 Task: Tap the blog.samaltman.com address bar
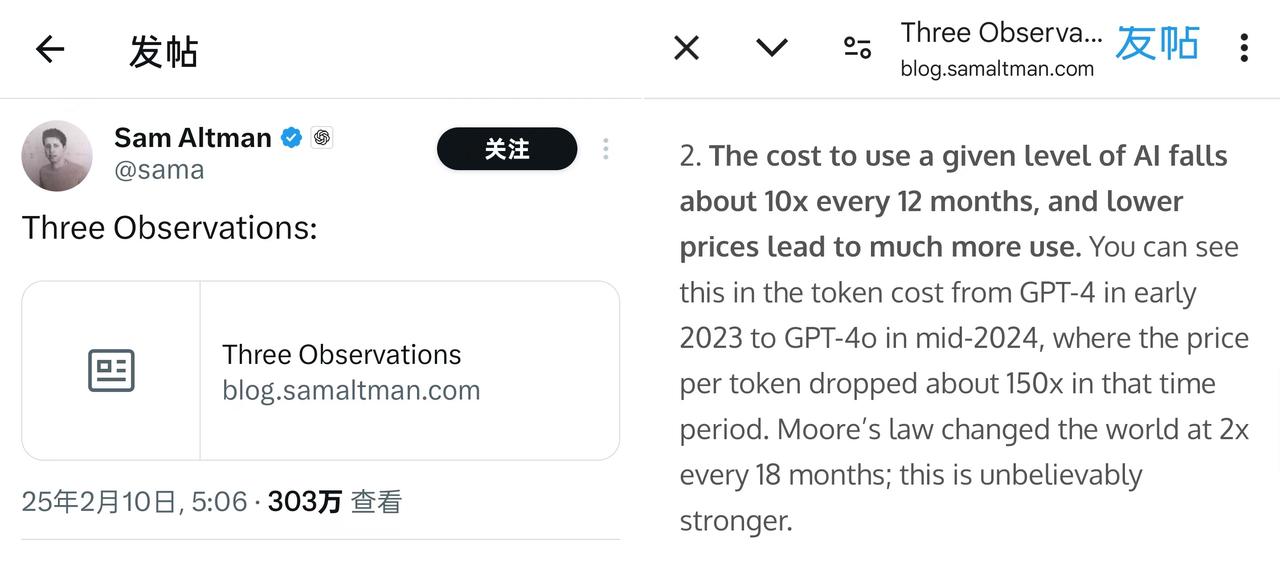point(1001,48)
